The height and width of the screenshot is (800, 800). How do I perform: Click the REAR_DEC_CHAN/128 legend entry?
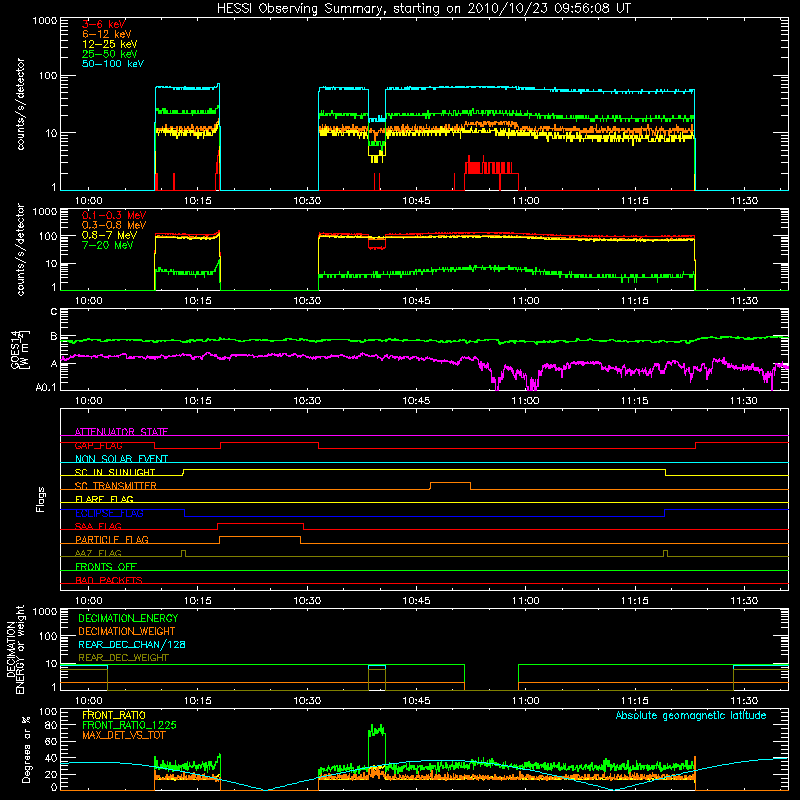[132, 645]
